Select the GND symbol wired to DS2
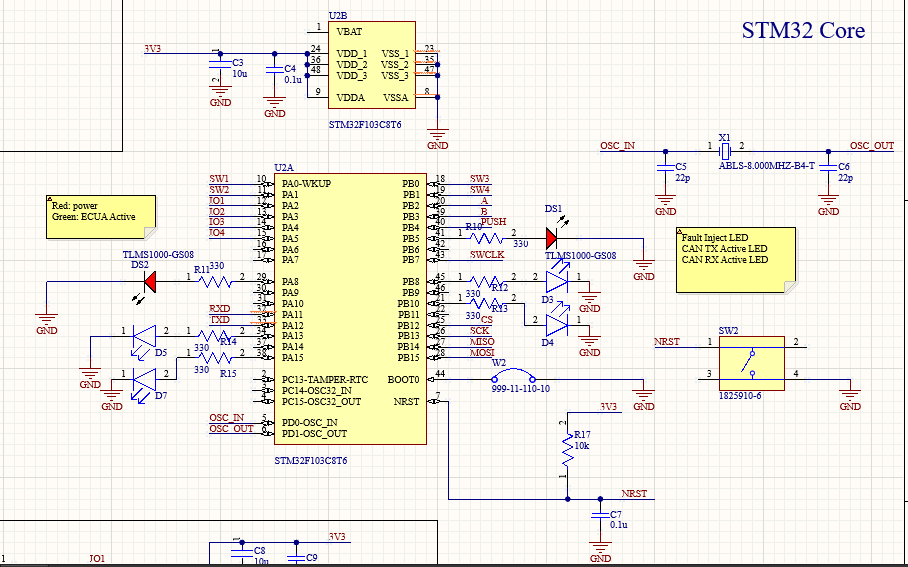This screenshot has width=908, height=567. 46,324
